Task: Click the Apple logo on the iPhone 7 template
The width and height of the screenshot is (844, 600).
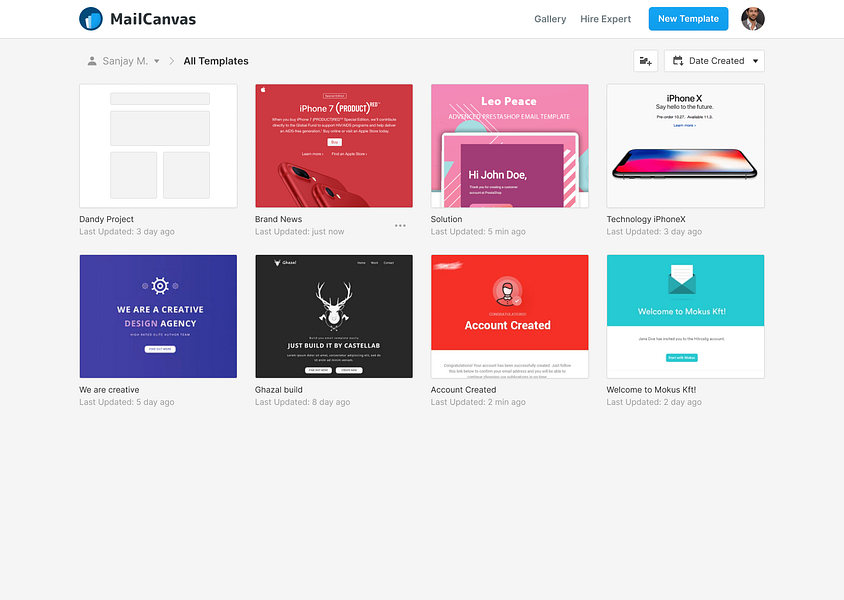Action: pyautogui.click(x=264, y=90)
